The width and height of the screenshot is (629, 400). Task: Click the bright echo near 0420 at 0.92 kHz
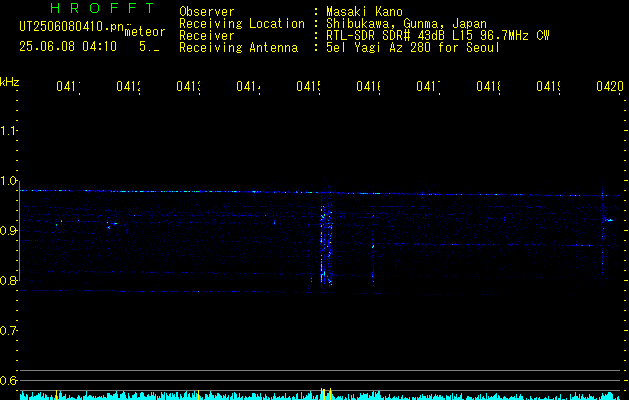(609, 220)
